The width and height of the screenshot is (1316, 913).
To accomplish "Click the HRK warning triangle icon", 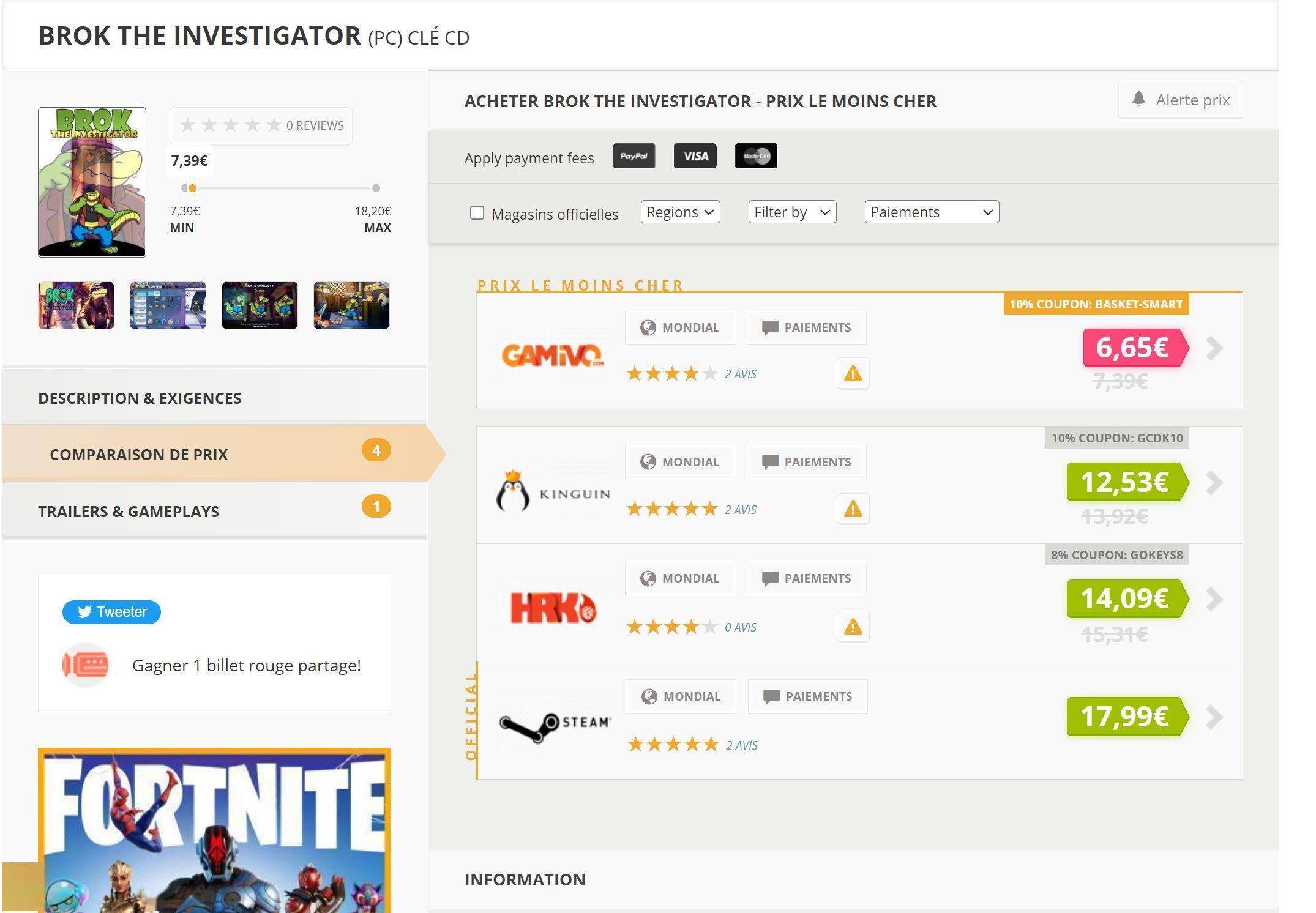I will pyautogui.click(x=853, y=627).
